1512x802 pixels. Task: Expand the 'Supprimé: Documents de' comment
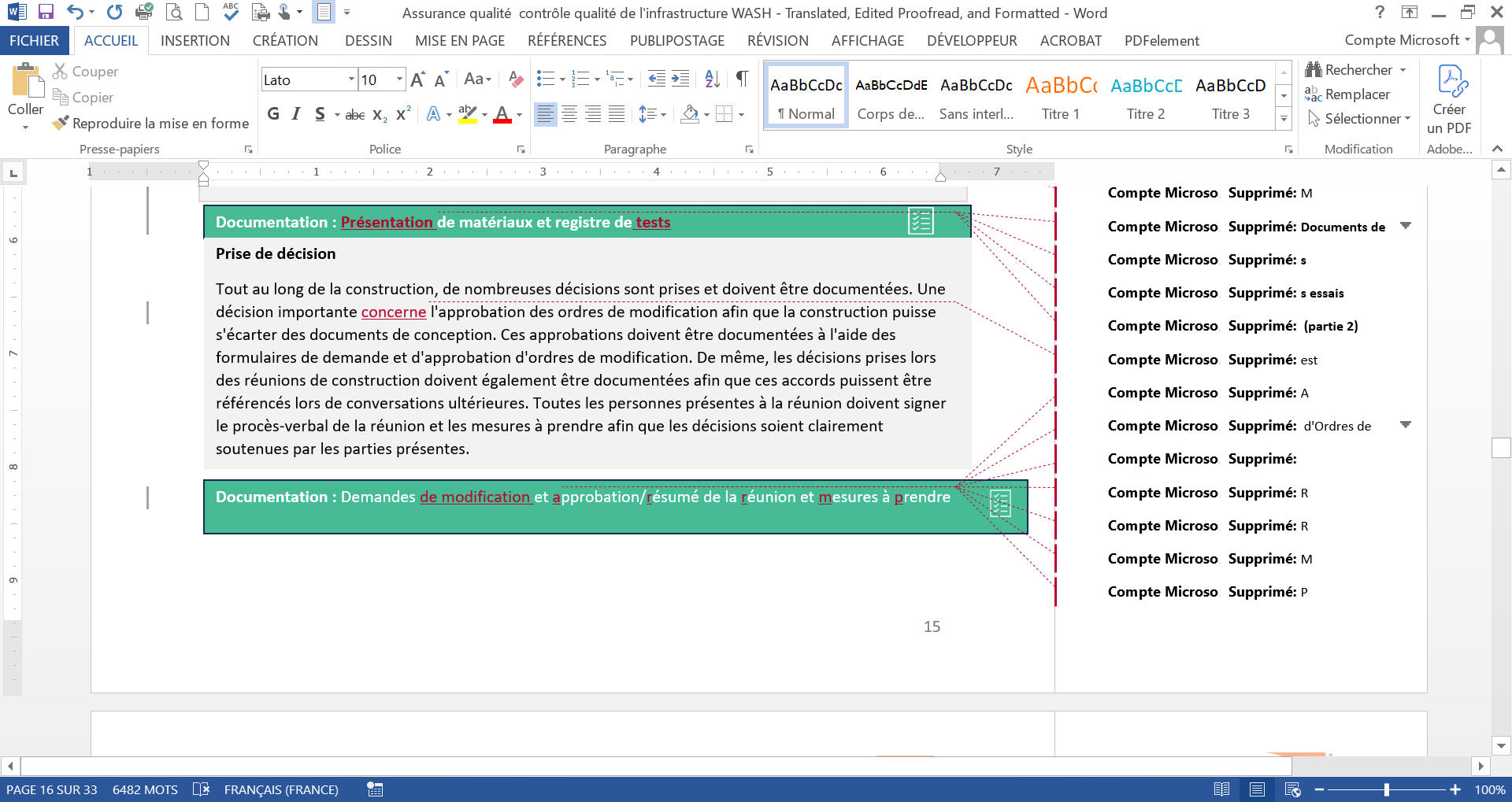tap(1406, 226)
